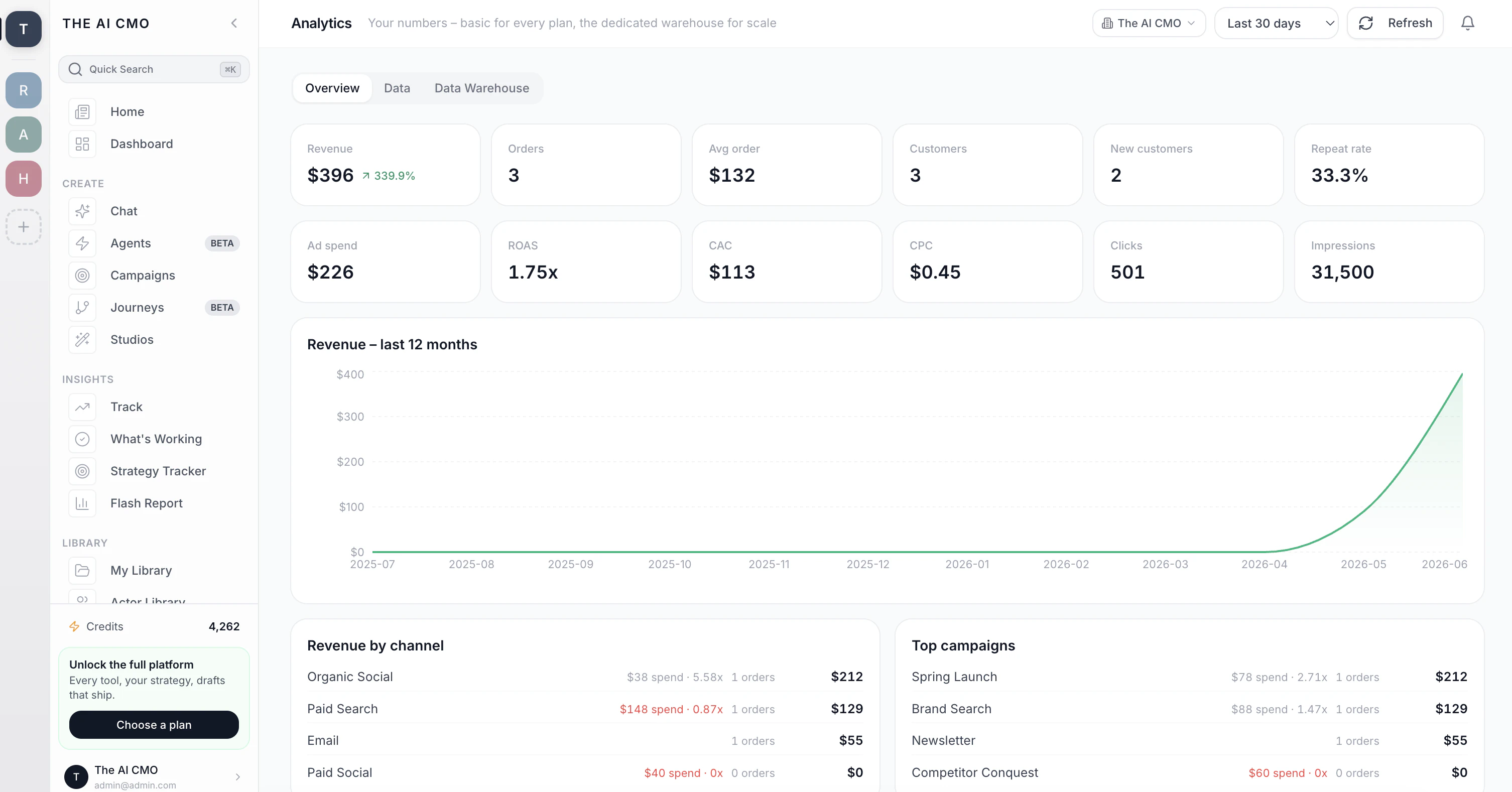
Task: Click the Spring Launch campaign row
Action: coord(1189,677)
